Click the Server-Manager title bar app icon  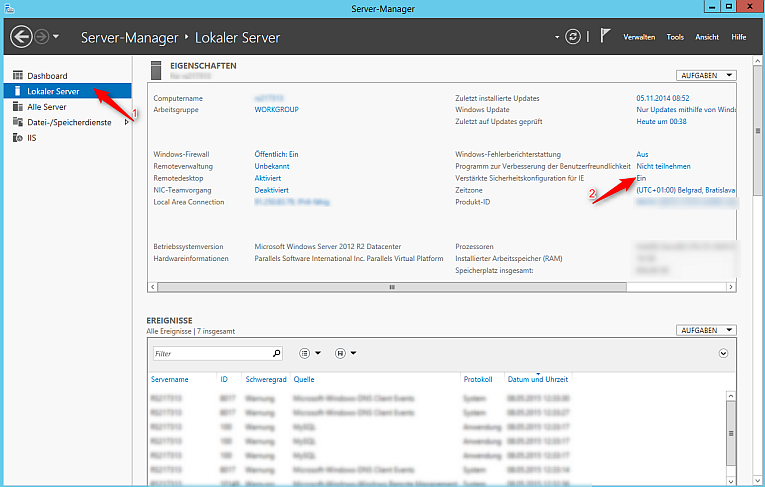coord(9,8)
